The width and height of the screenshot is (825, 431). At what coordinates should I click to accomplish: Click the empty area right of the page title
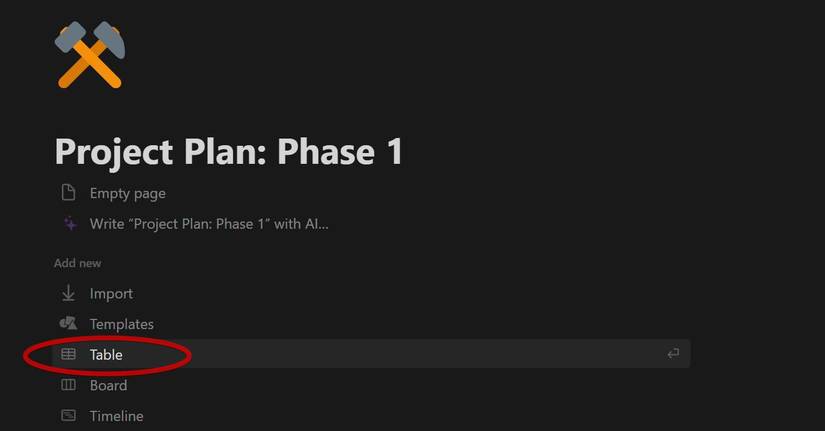point(600,151)
